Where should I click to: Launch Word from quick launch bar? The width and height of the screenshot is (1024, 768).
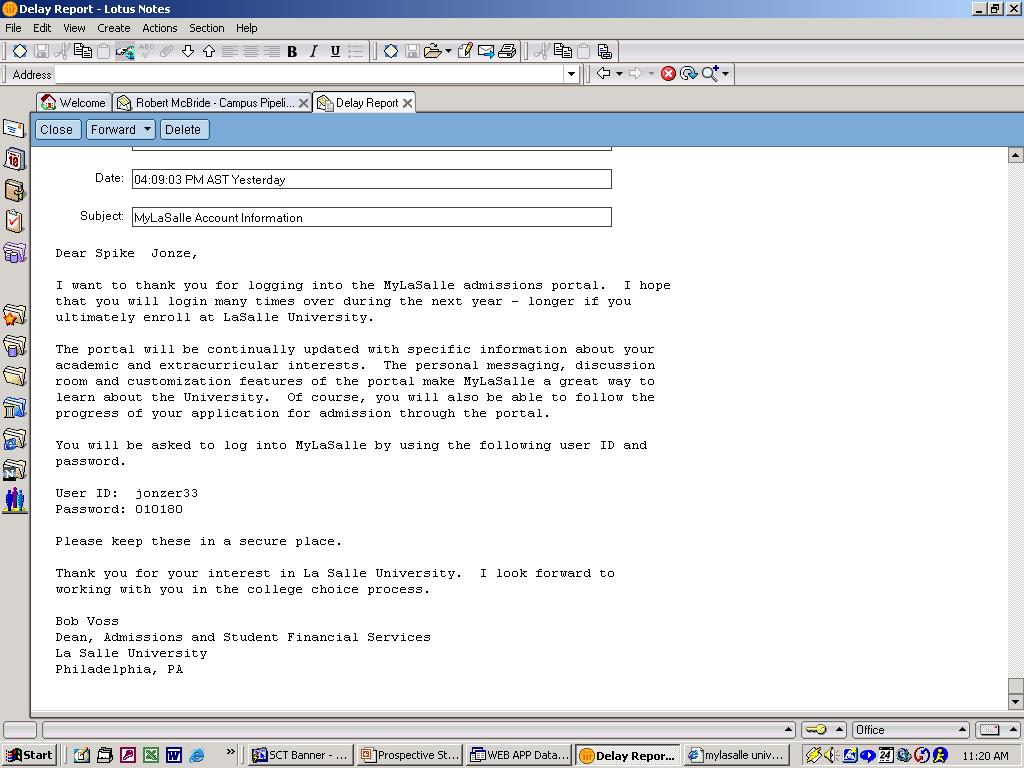pyautogui.click(x=174, y=756)
